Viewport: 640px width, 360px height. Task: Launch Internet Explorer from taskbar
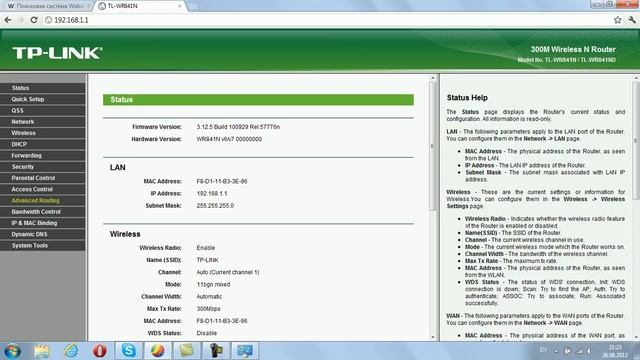[71, 351]
